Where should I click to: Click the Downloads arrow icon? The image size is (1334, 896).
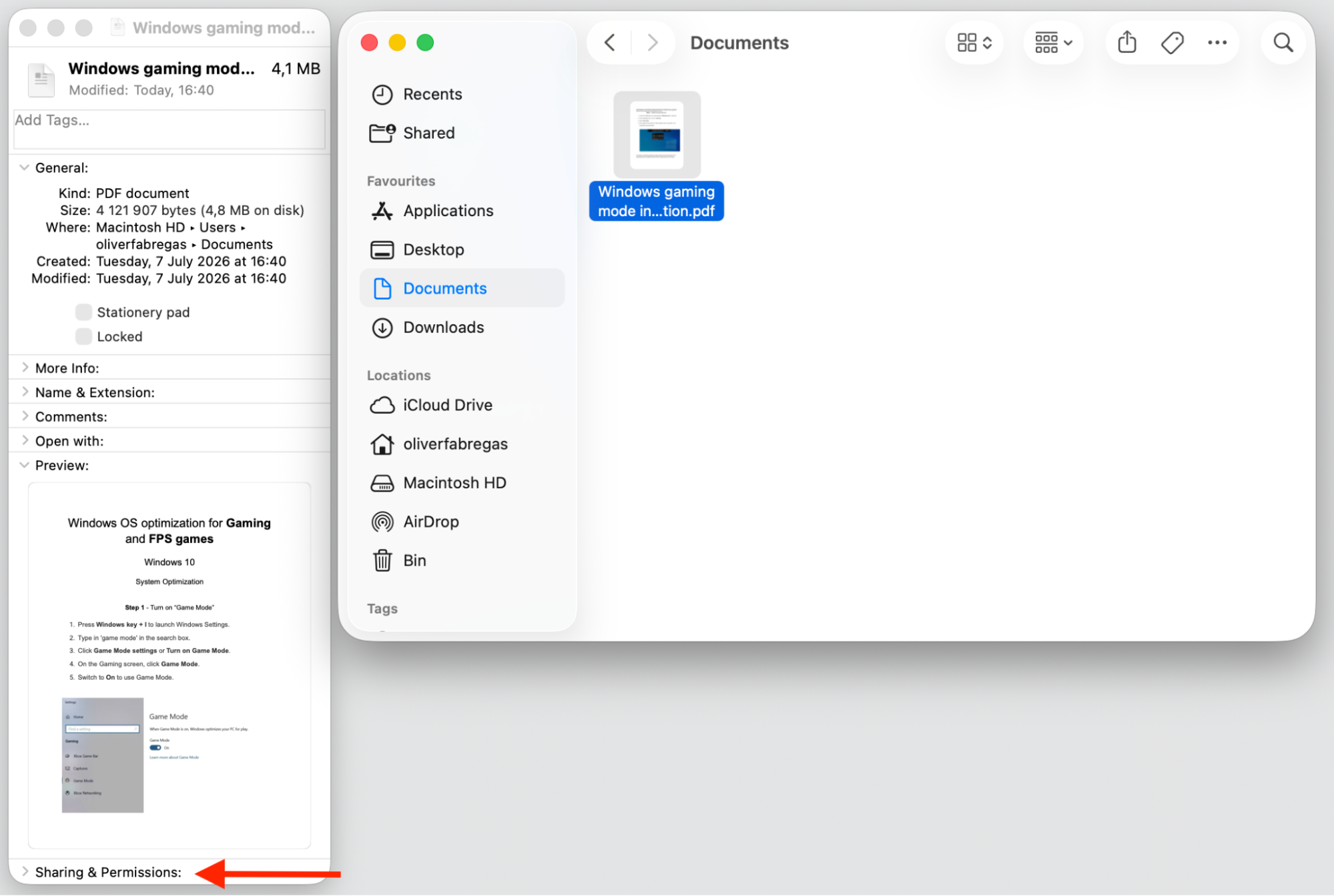click(x=382, y=328)
